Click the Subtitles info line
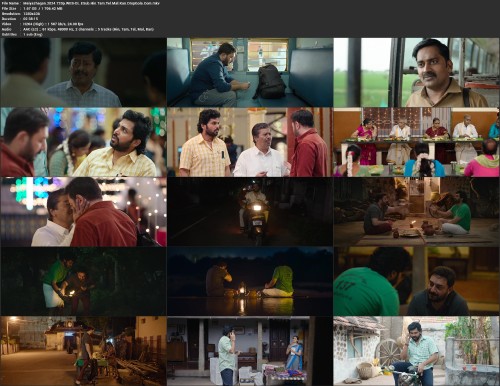500x386 pixels. (x=22, y=34)
